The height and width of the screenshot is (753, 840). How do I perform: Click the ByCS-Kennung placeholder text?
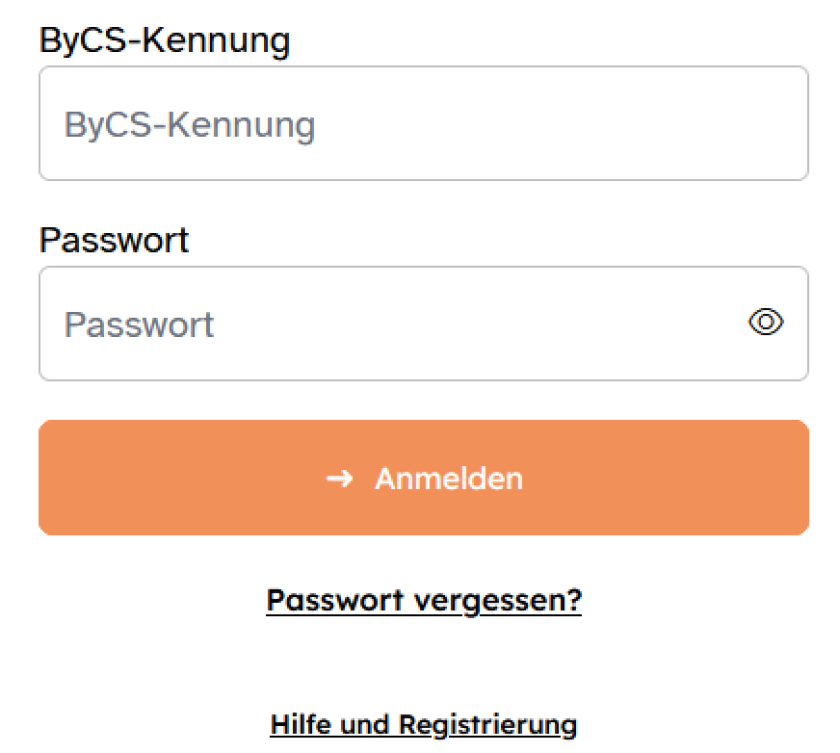pos(190,123)
